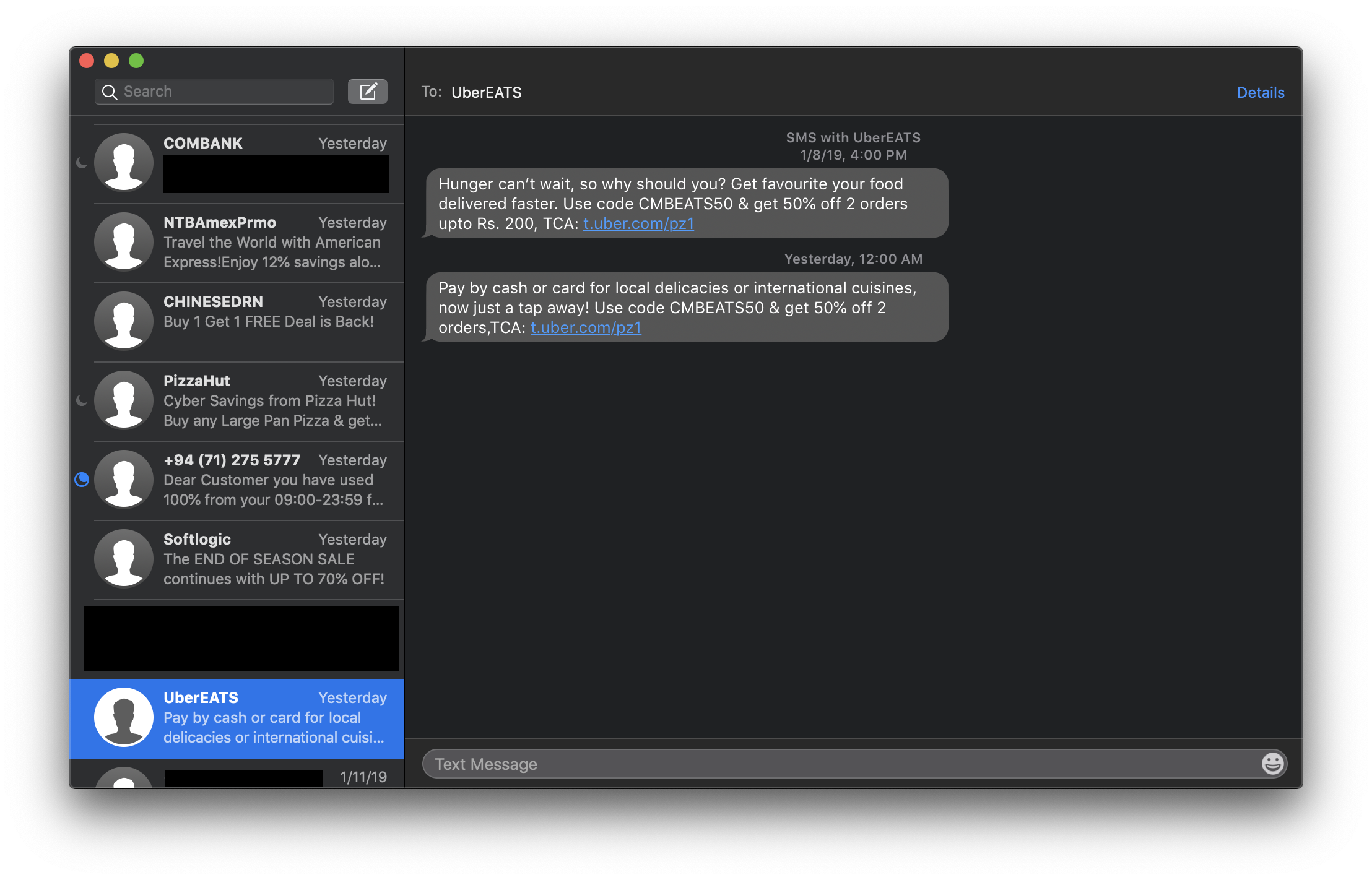Screen dimensions: 1372x880
Task: Select the NTBAmexPrmo conversation
Action: coord(272,243)
